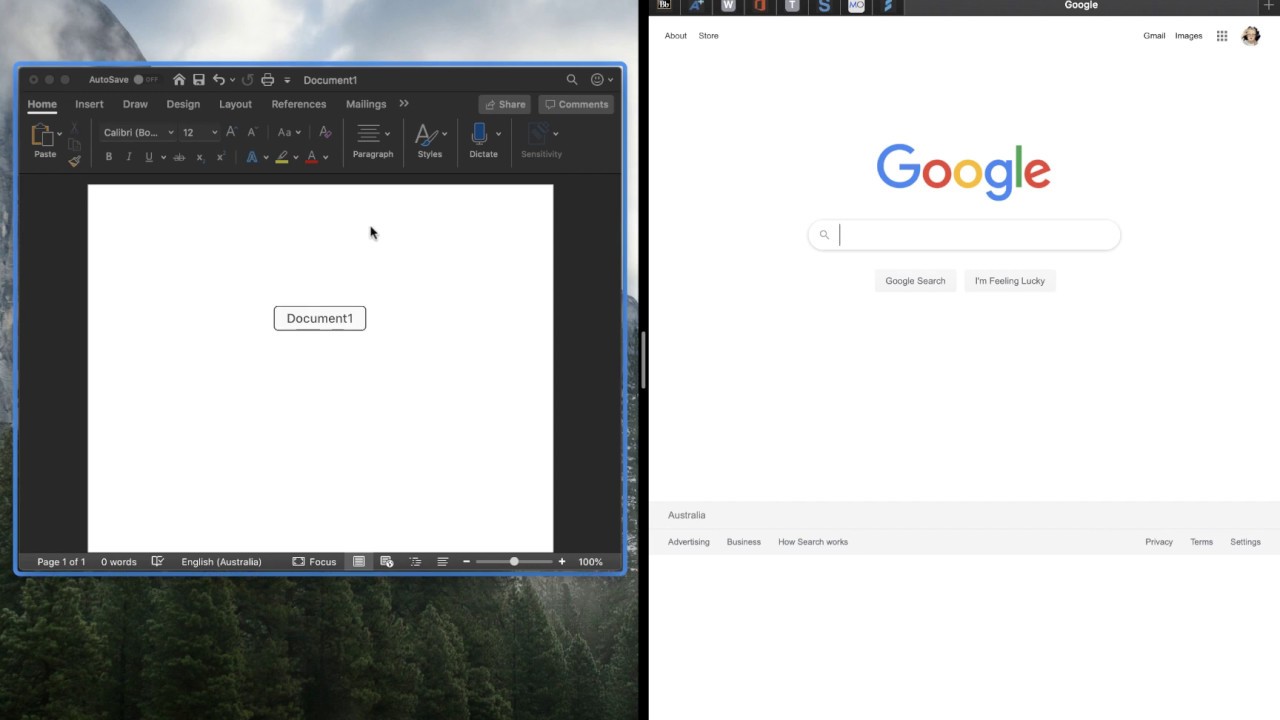Open the Change Case Aa dropdown
Image resolution: width=1280 pixels, height=720 pixels.
pyautogui.click(x=289, y=132)
